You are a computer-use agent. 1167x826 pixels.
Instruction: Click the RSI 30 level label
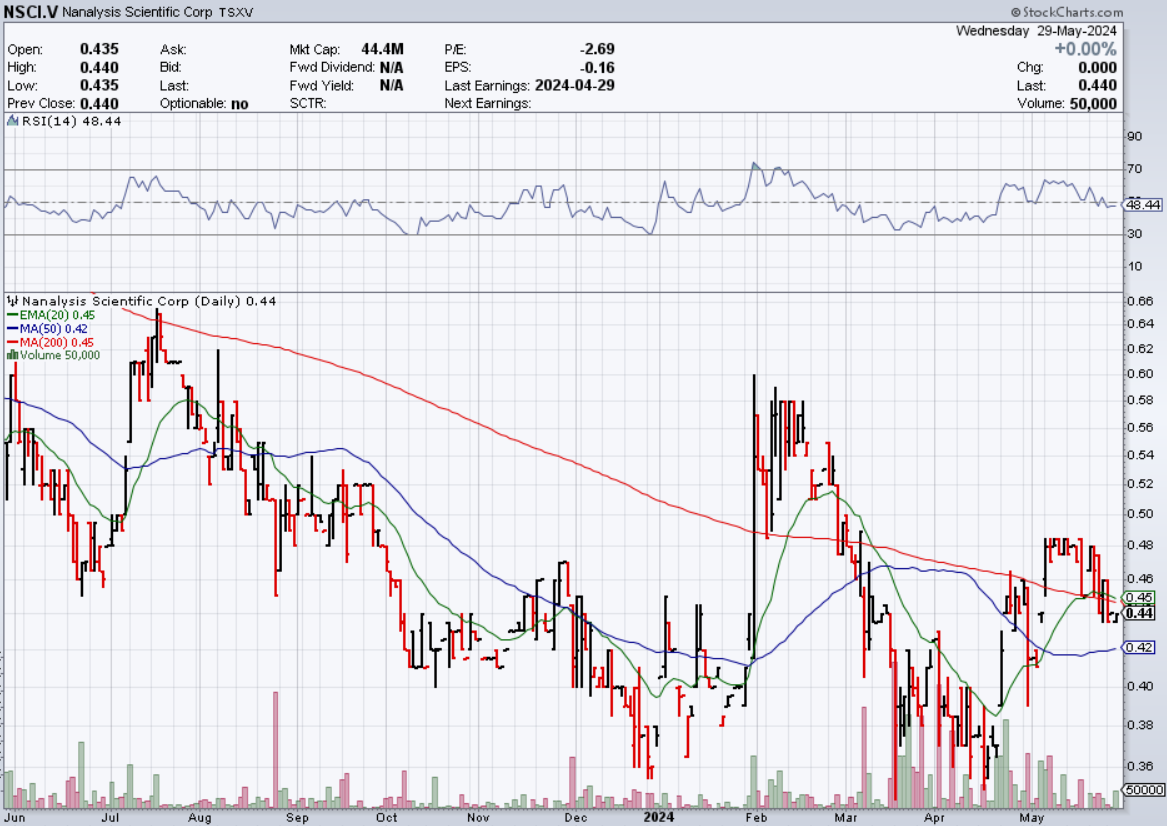(1134, 234)
